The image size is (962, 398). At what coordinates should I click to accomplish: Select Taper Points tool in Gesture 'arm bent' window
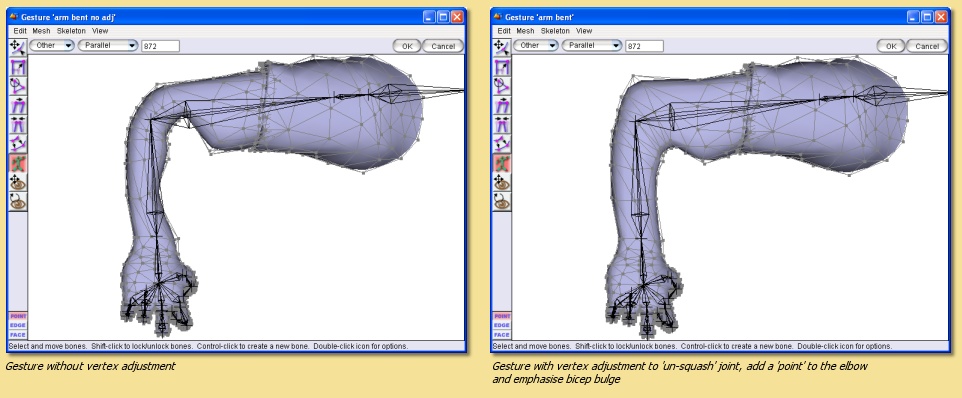[502, 124]
